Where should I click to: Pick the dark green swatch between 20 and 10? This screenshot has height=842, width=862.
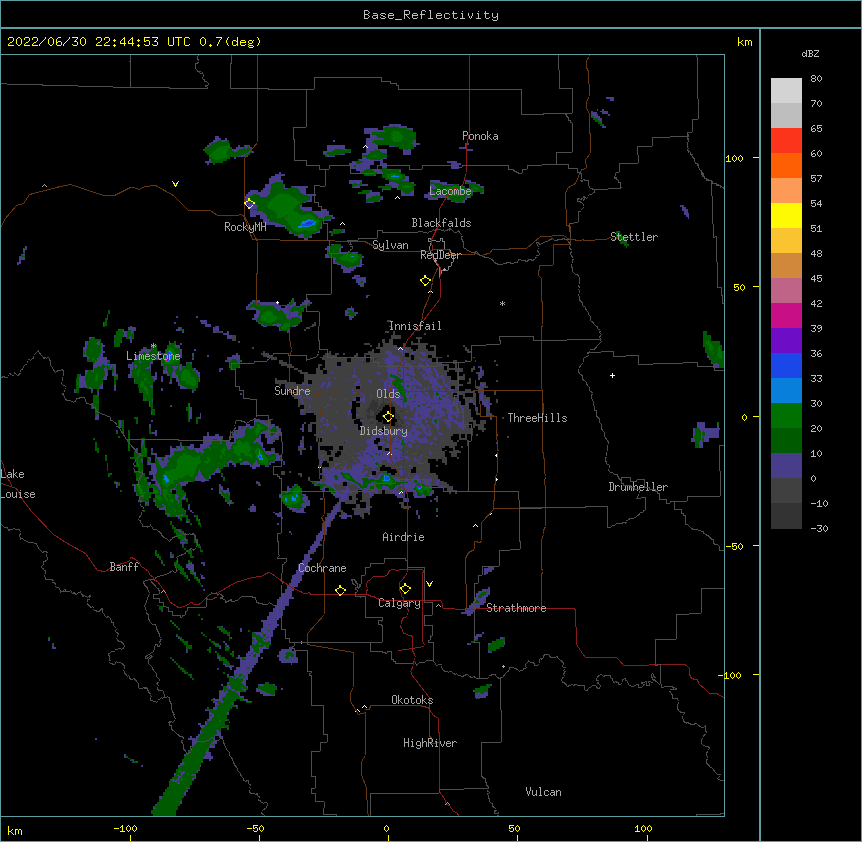pos(786,441)
